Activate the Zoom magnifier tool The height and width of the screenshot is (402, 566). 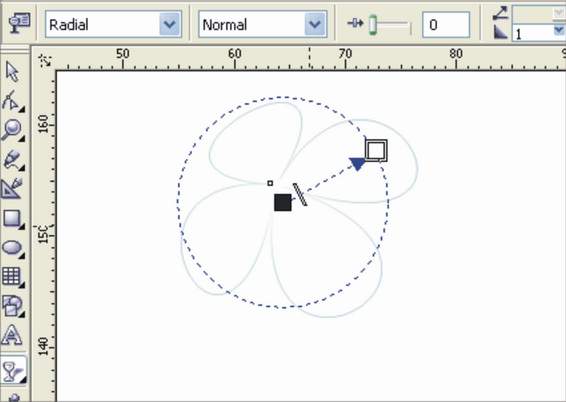[12, 130]
